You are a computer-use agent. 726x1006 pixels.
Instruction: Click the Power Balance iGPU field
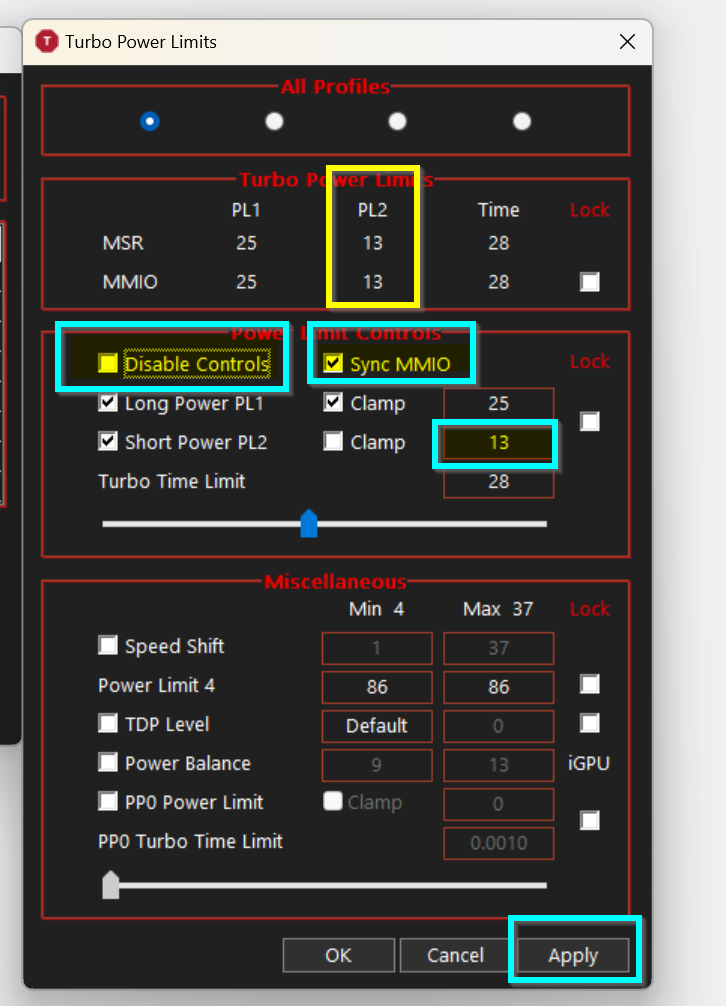498,765
